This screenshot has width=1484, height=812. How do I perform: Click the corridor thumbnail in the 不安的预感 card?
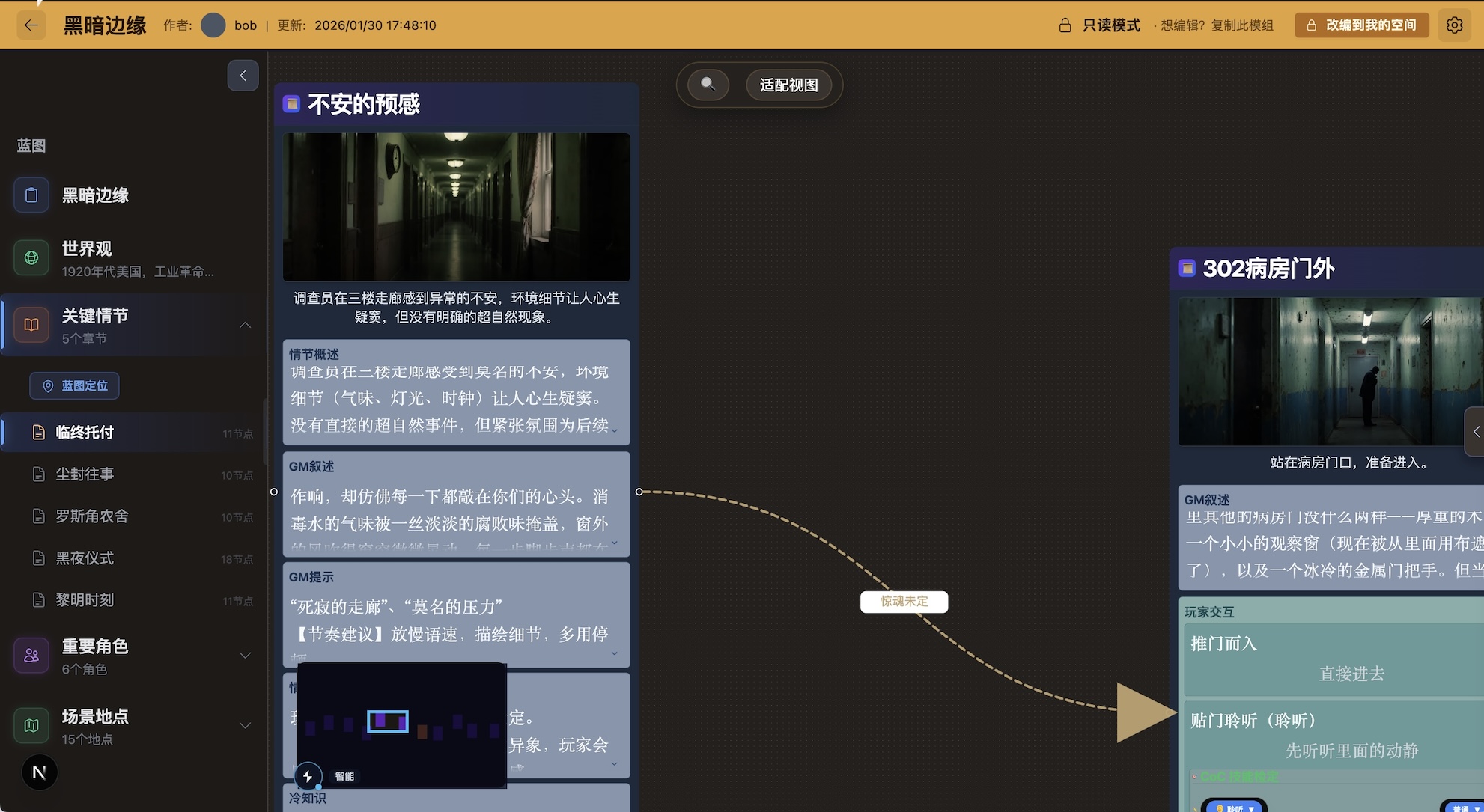tap(456, 207)
